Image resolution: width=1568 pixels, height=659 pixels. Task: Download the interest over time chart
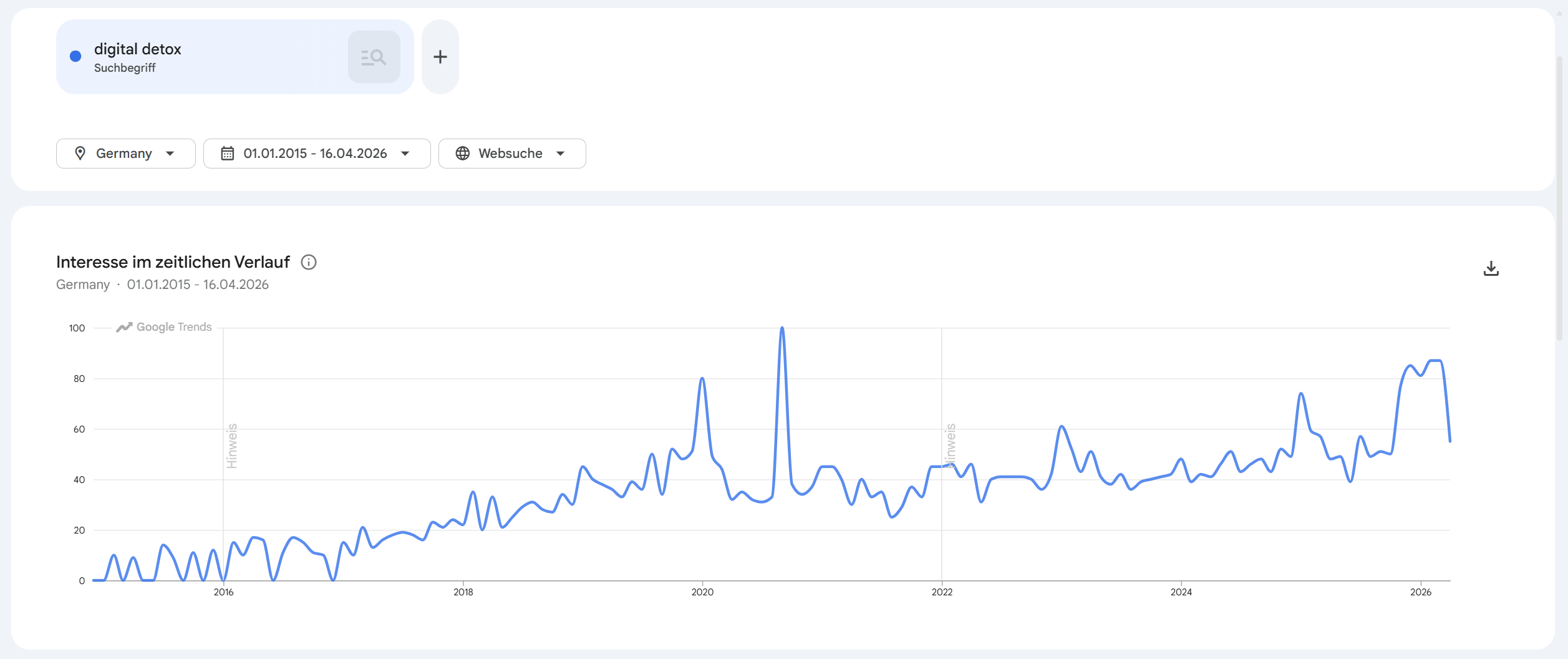tap(1491, 268)
